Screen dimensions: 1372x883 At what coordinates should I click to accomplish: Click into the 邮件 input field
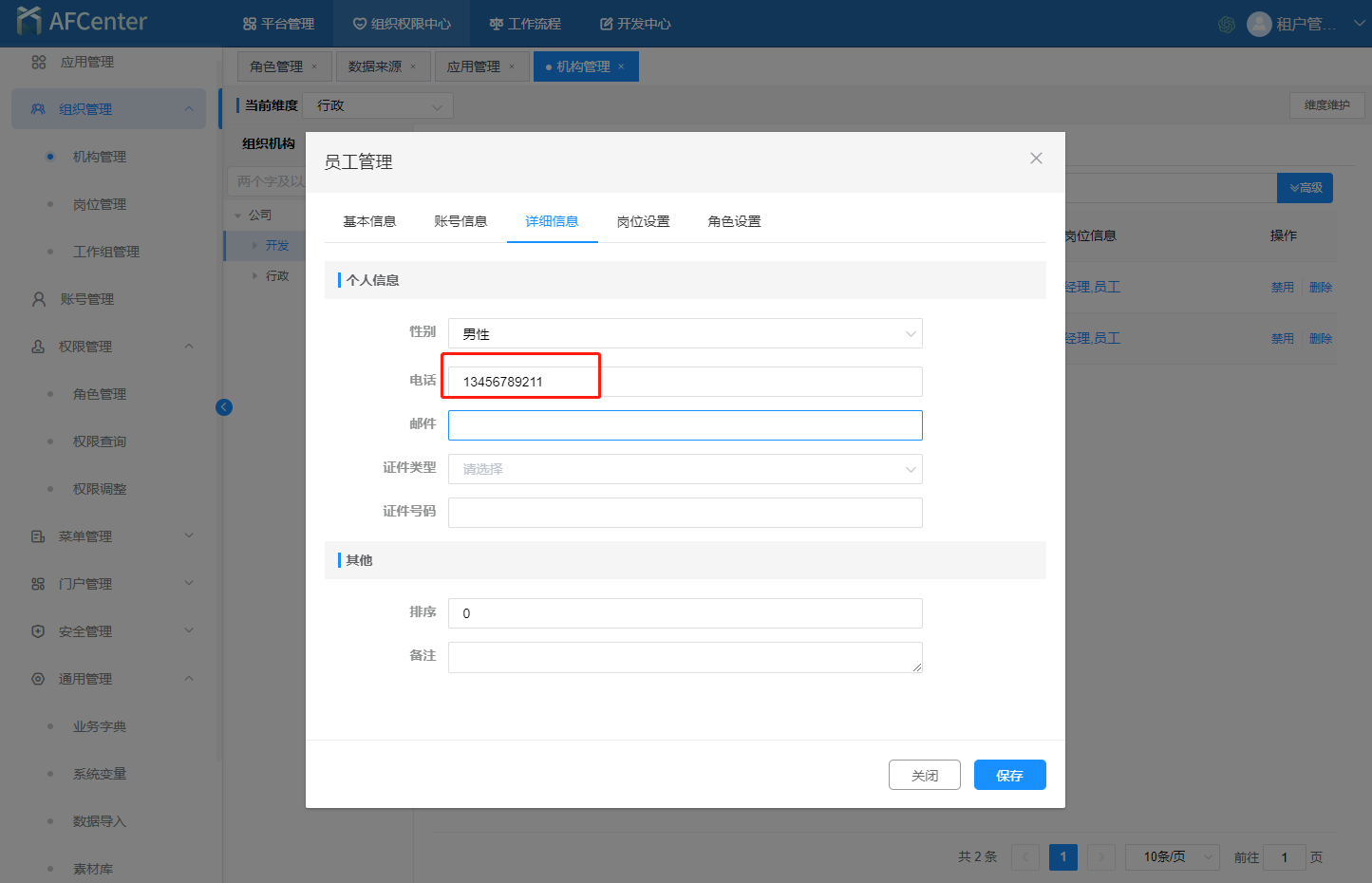(685, 425)
